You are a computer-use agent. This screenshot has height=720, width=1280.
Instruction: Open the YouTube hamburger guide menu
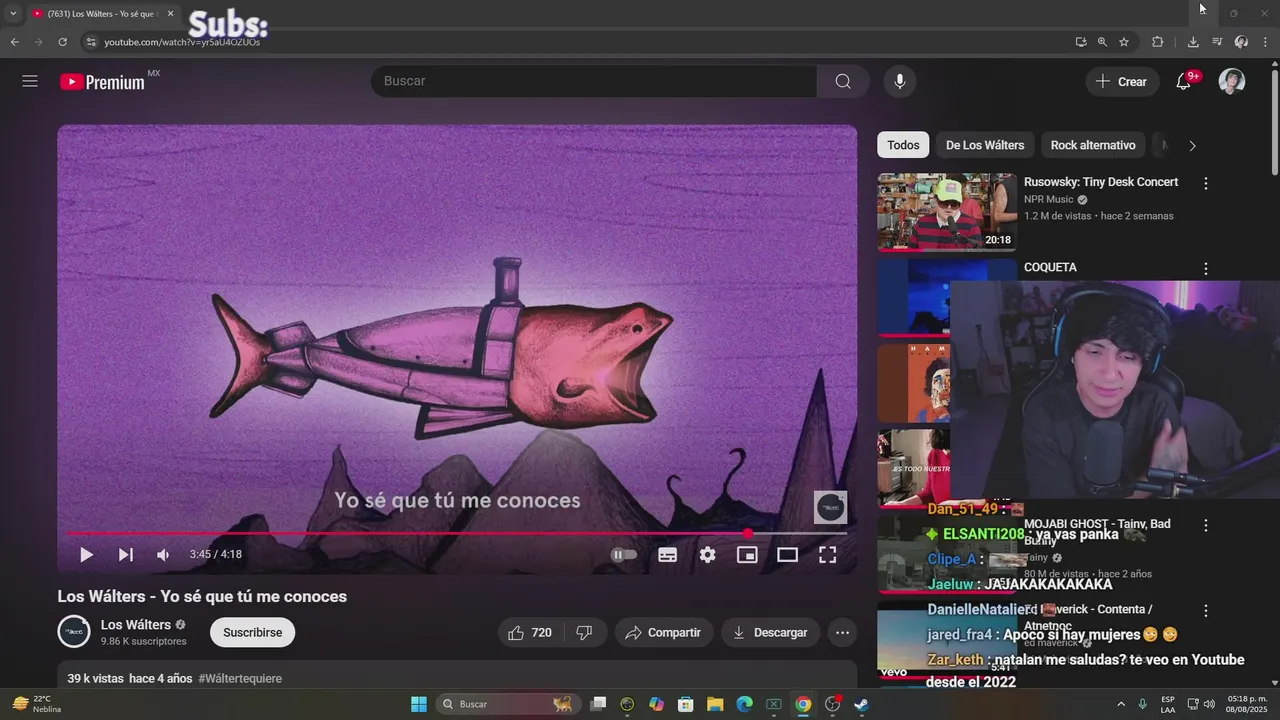coord(30,82)
